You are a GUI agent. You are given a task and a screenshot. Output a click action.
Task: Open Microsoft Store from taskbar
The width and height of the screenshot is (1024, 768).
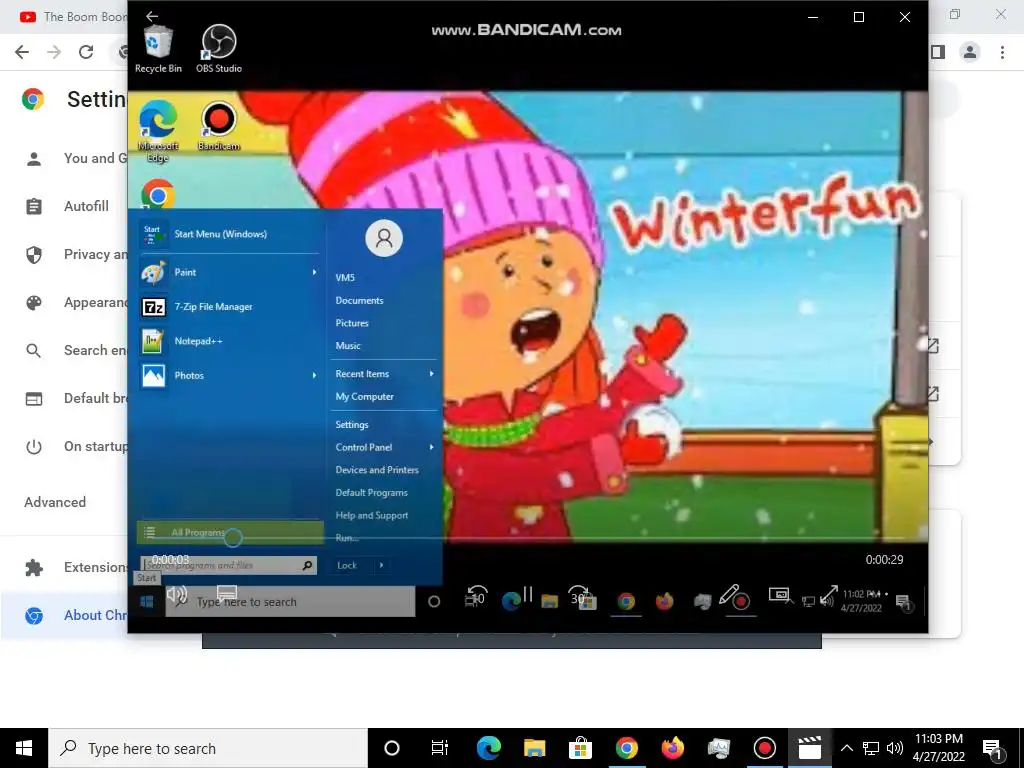pos(580,748)
